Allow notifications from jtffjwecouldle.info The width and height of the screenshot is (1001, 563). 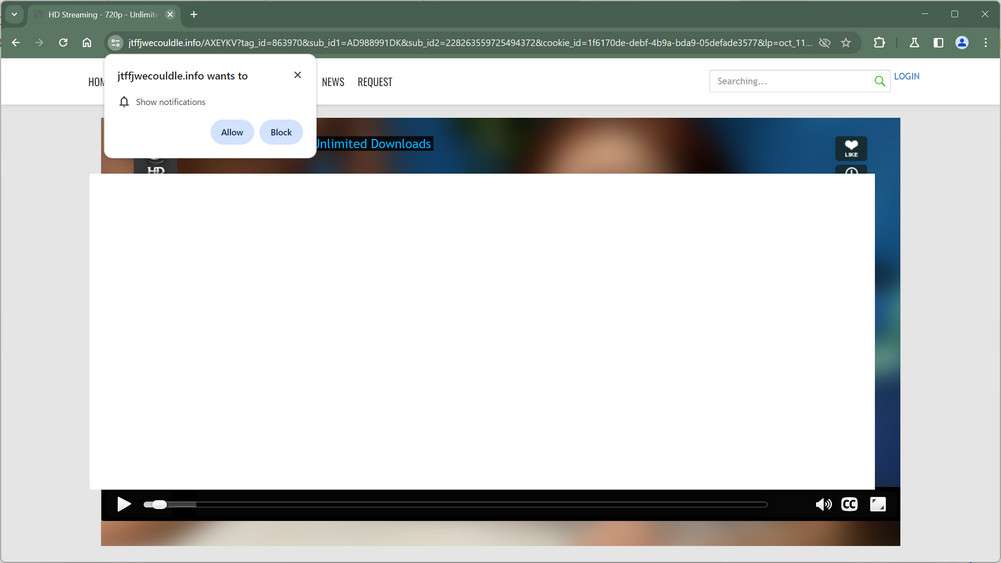tap(232, 132)
